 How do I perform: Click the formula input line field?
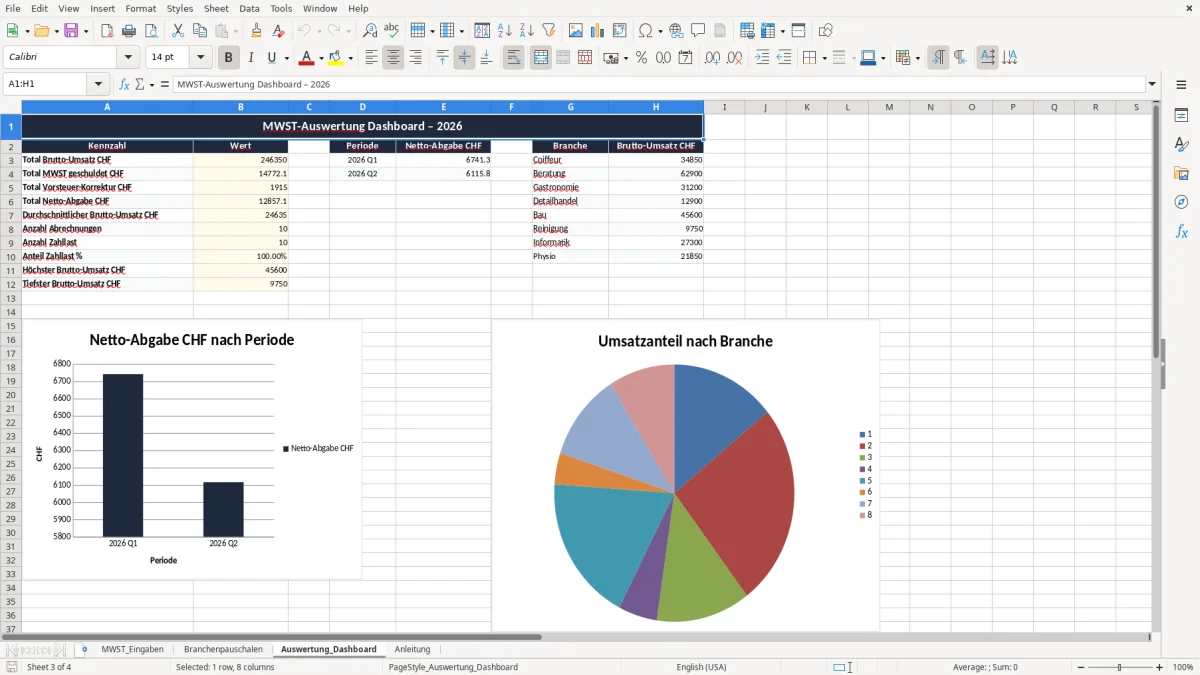click(659, 84)
